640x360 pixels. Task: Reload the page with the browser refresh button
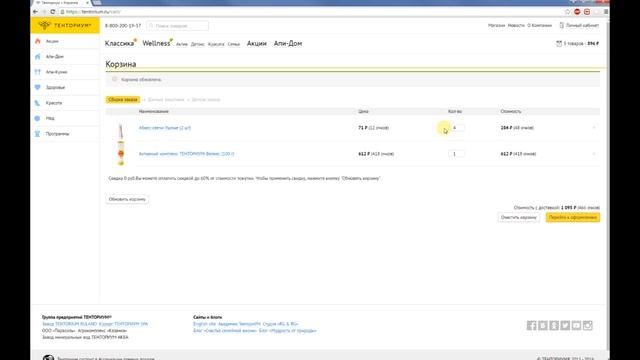[x=53, y=12]
